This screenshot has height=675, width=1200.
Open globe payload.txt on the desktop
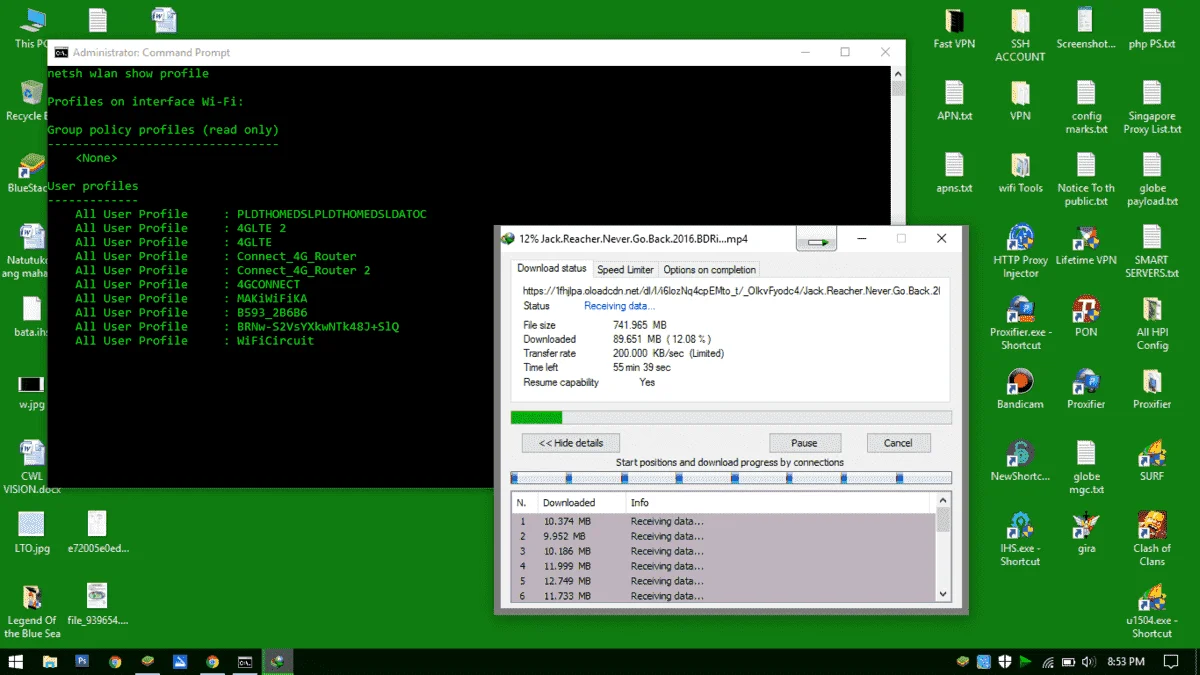tap(1152, 180)
